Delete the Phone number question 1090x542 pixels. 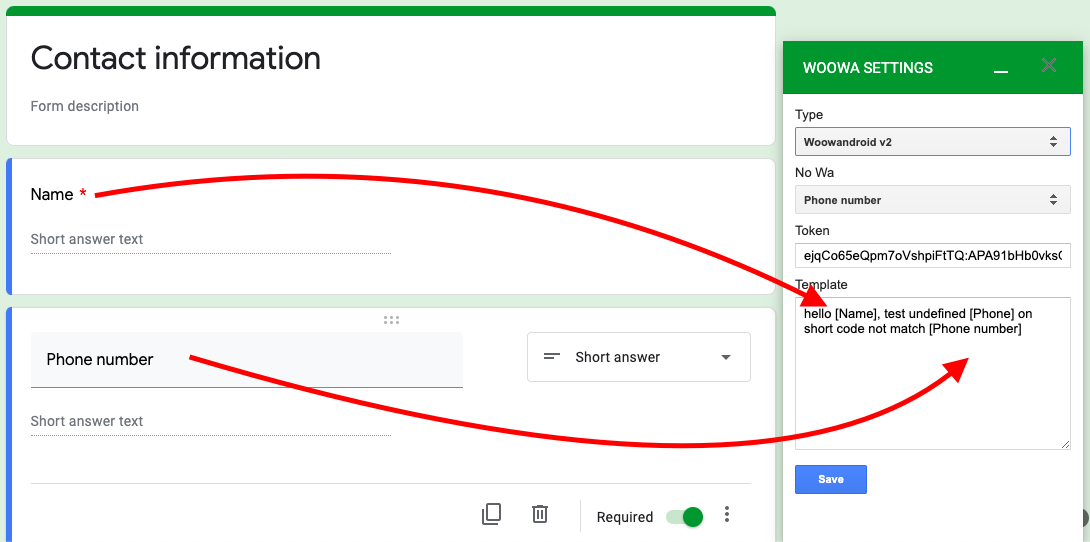click(539, 514)
